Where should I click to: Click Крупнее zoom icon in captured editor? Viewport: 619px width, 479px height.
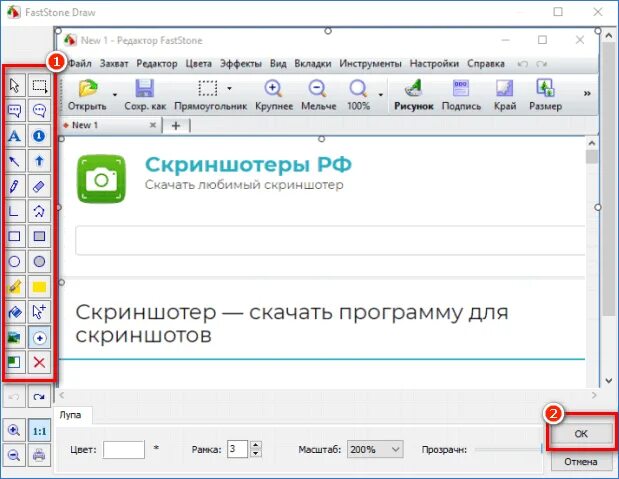point(274,88)
